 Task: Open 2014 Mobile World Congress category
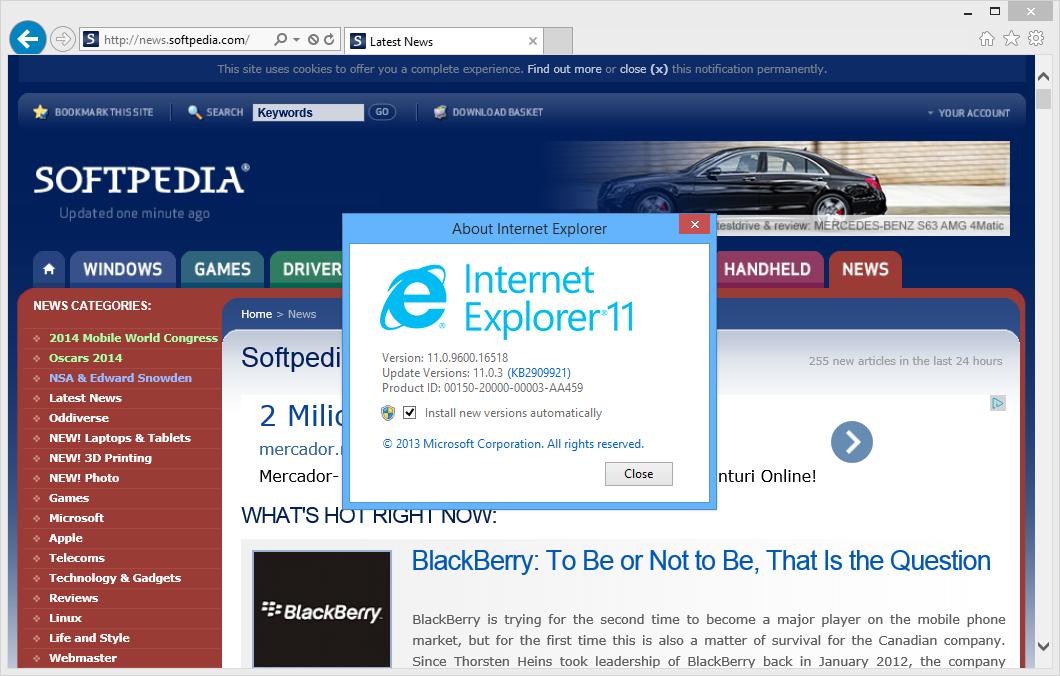coord(133,338)
